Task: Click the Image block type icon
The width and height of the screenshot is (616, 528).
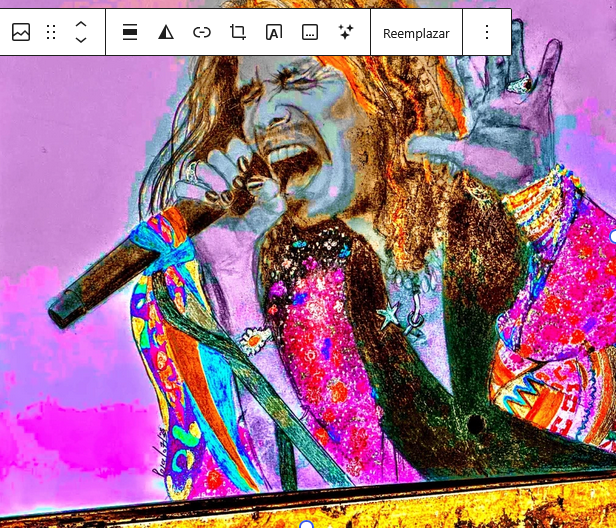Action: [x=21, y=32]
